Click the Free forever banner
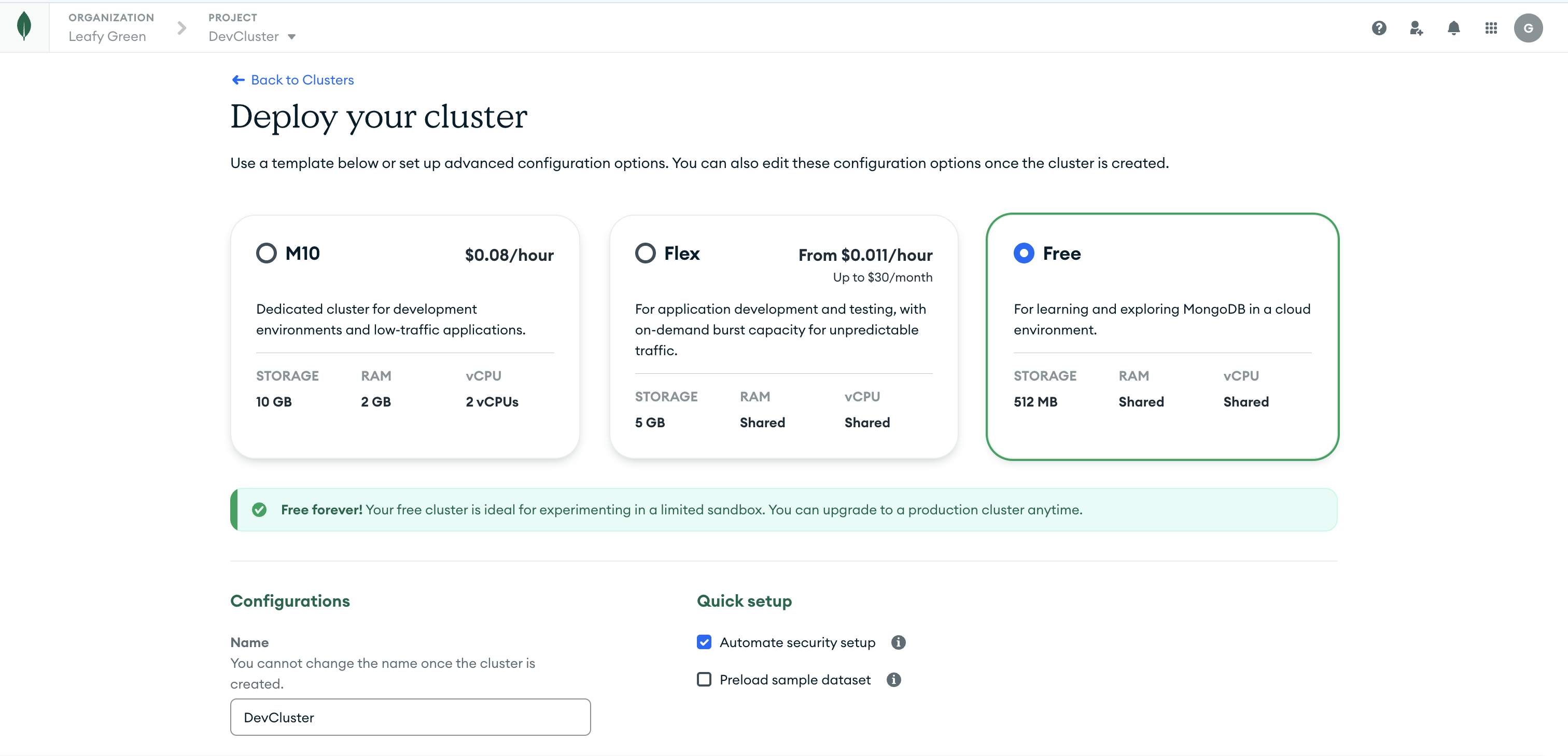1568x756 pixels. tap(783, 510)
